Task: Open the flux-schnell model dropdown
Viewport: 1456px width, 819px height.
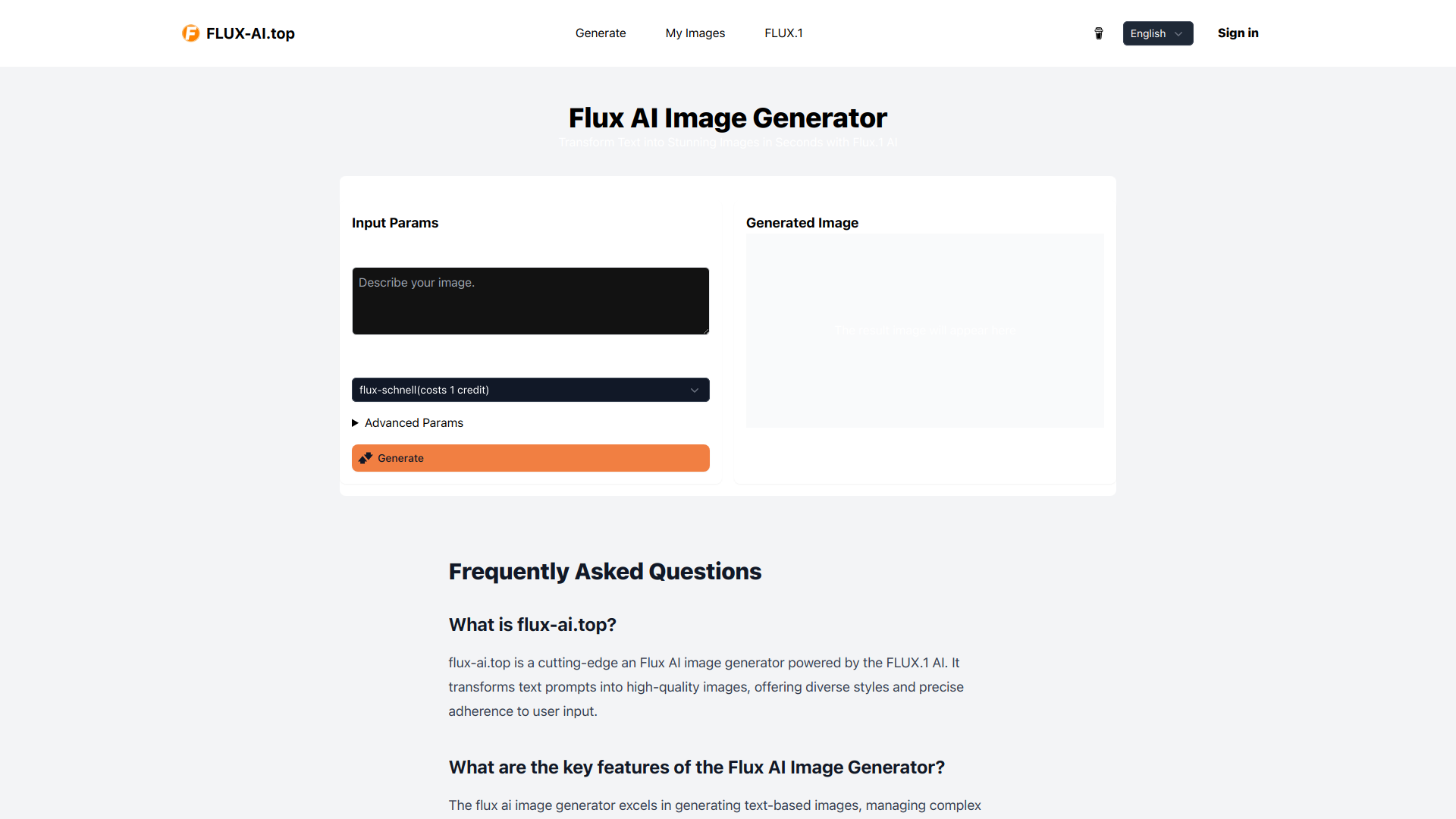Action: pos(531,390)
